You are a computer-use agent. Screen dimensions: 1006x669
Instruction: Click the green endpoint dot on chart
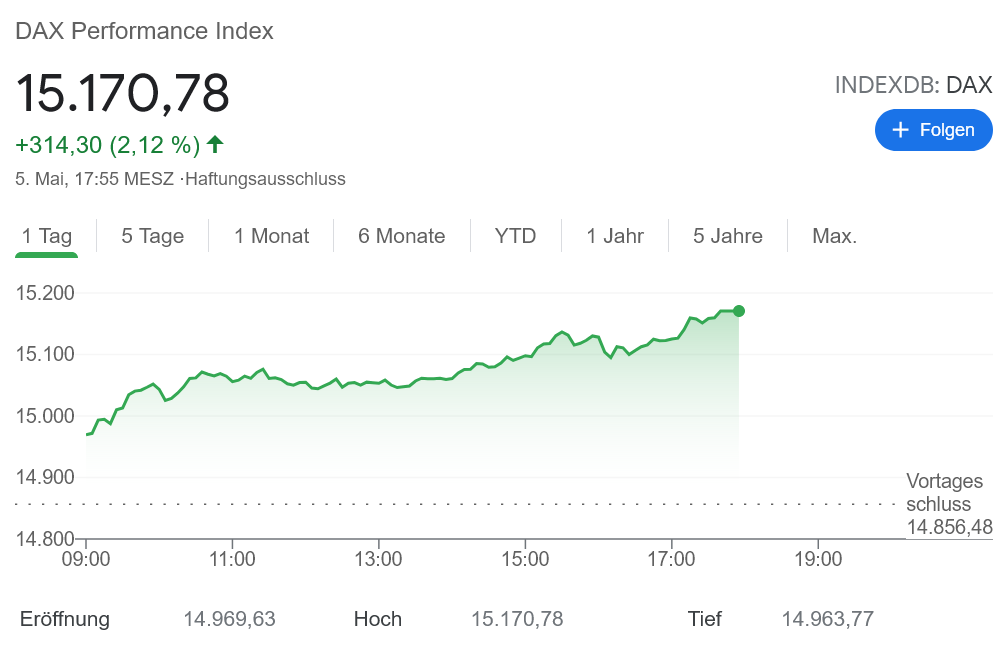(738, 311)
